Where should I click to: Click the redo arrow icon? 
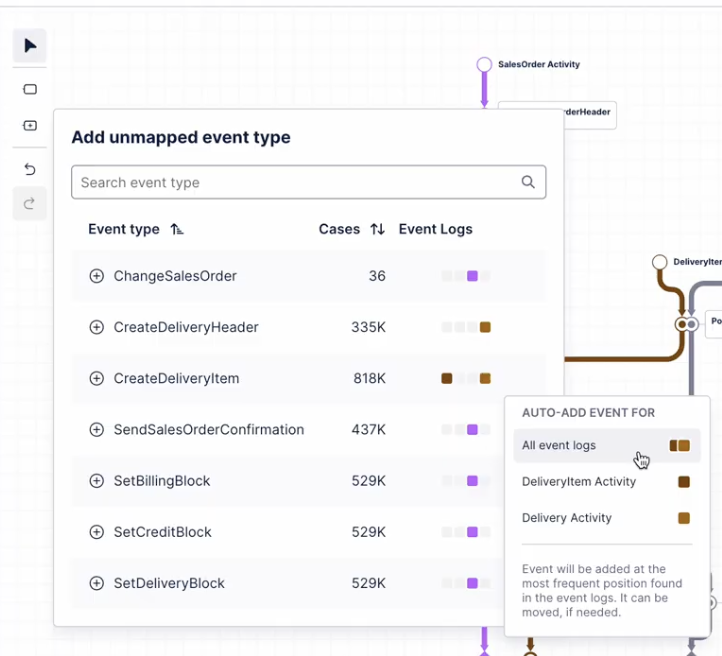(x=29, y=203)
